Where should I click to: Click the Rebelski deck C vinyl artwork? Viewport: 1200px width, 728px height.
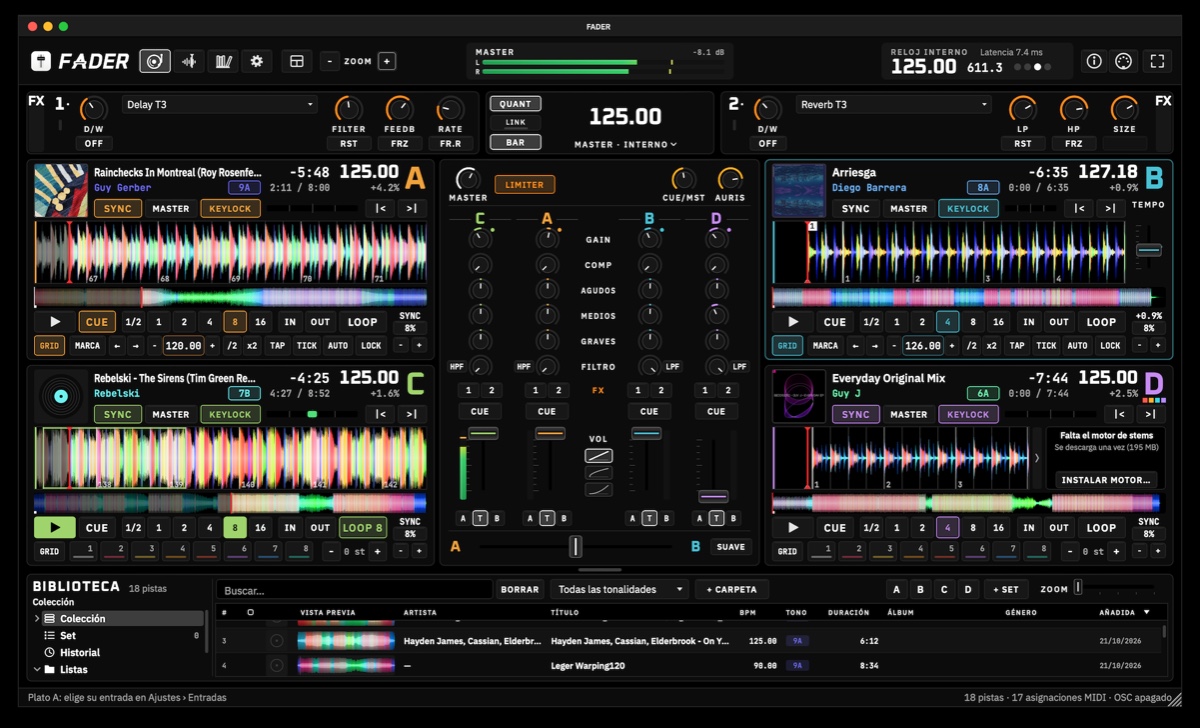60,396
